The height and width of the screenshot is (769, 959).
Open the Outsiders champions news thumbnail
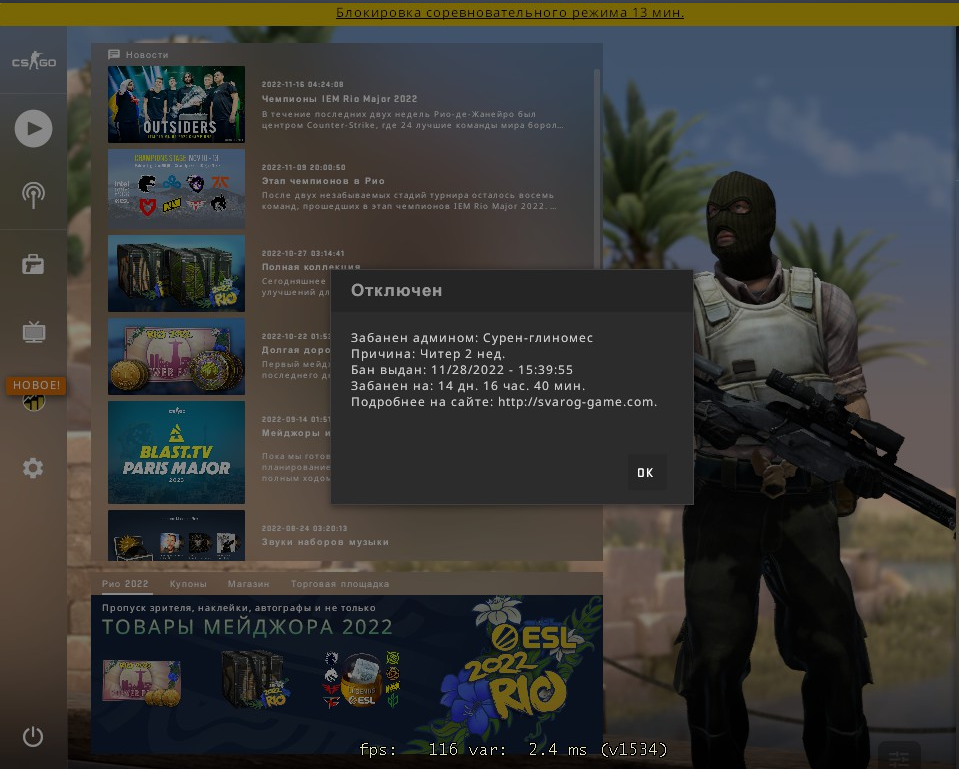[x=176, y=105]
